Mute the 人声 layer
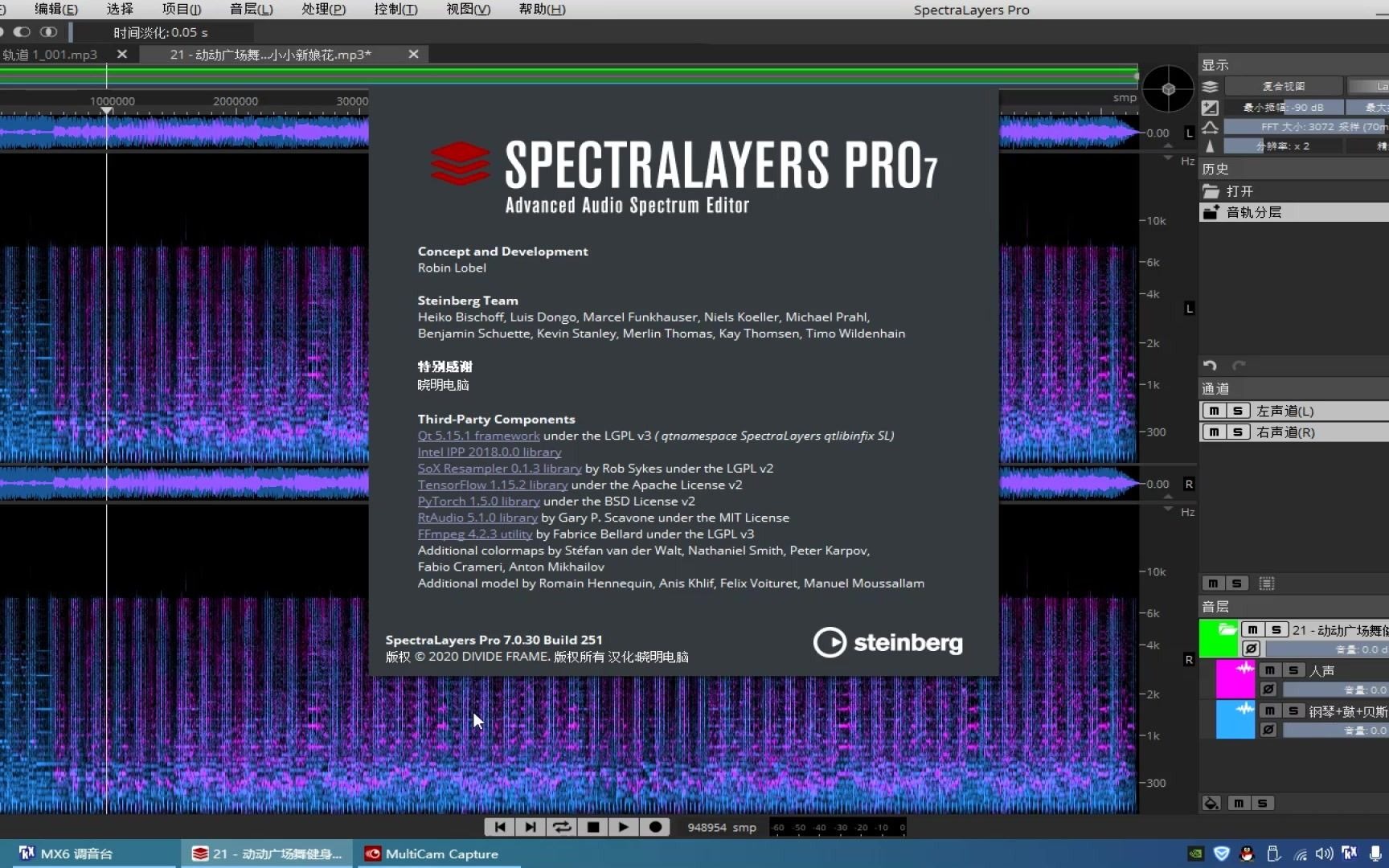This screenshot has width=1389, height=868. 1269,670
